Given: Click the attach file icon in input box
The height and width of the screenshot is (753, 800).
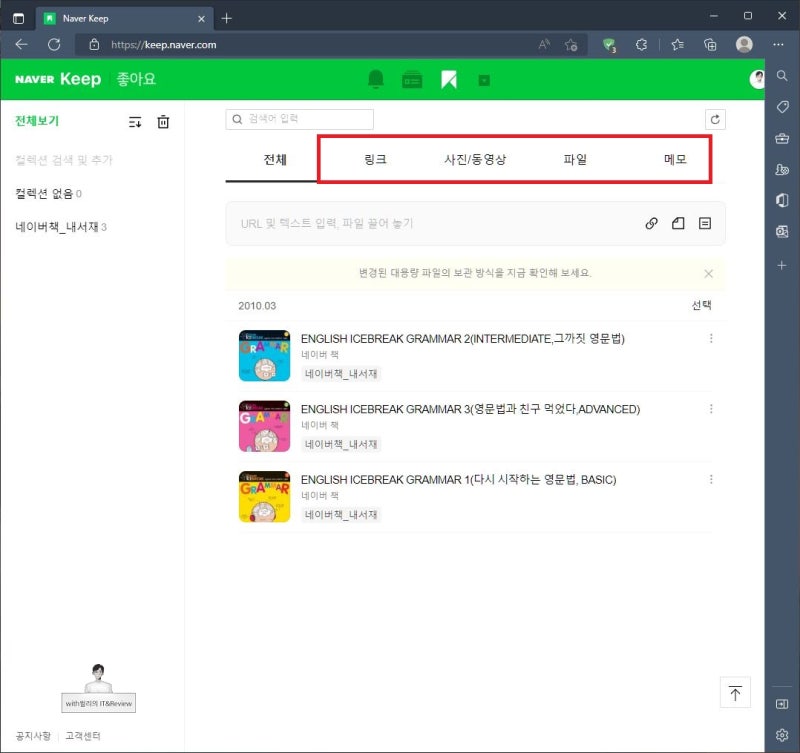Looking at the screenshot, I should tap(678, 223).
